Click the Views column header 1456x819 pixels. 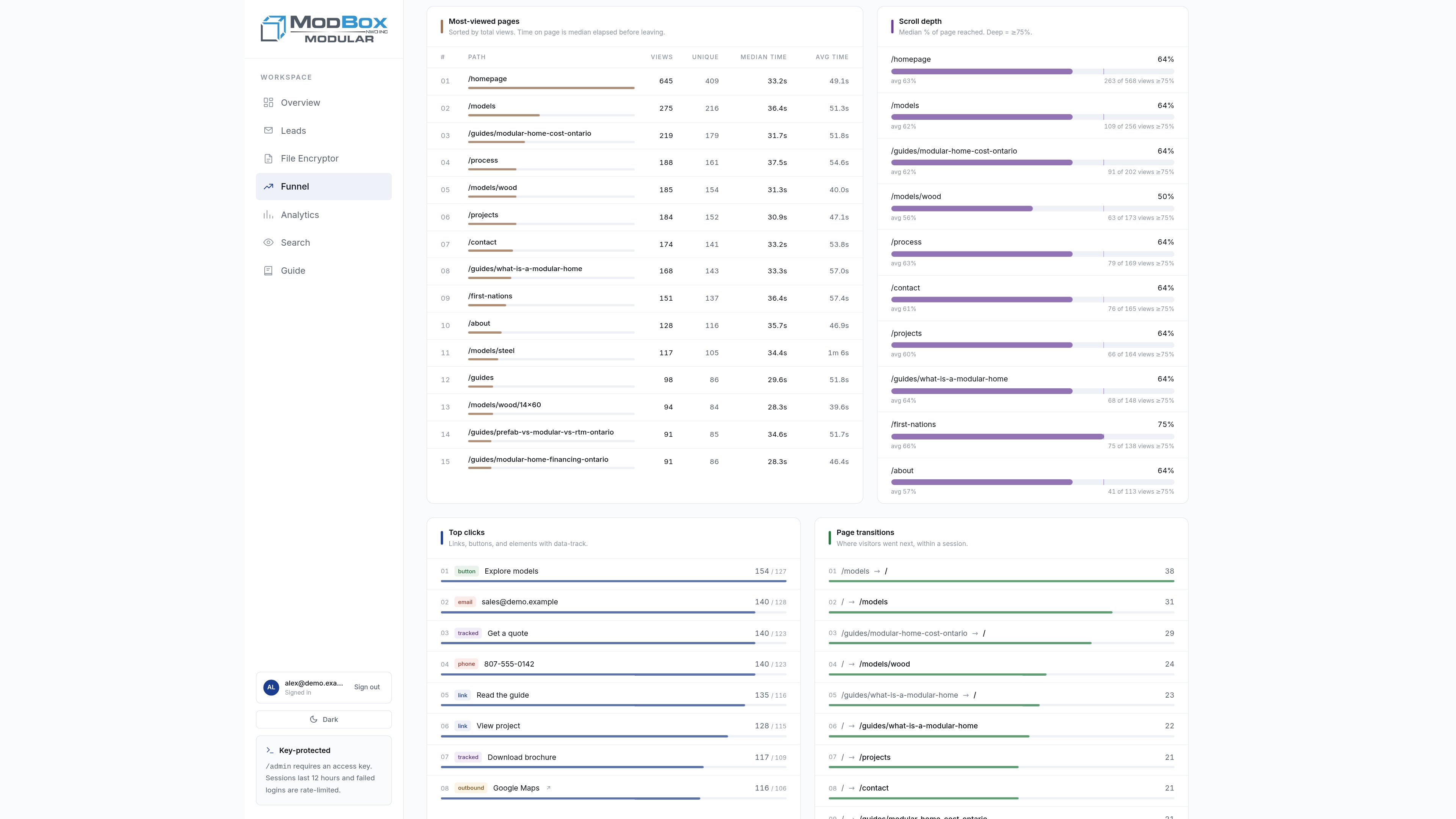tap(661, 57)
